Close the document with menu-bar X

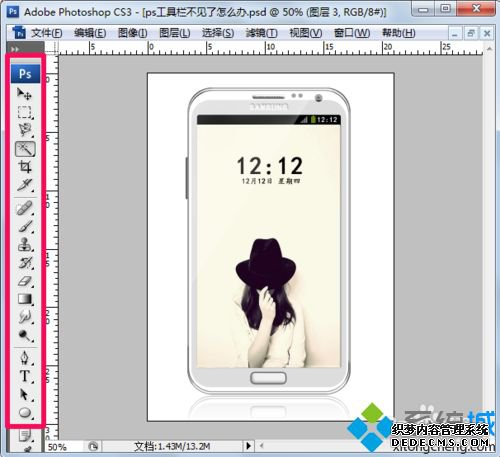point(487,33)
